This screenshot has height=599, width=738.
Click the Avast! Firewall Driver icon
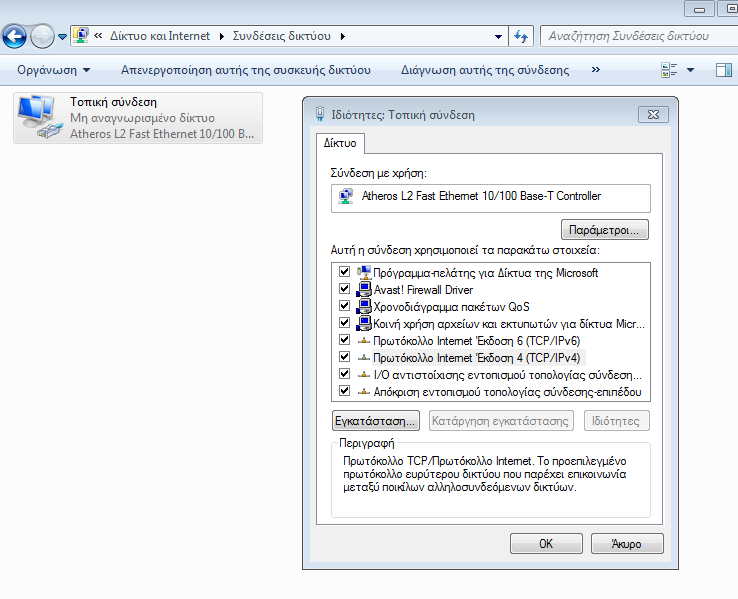coord(364,289)
